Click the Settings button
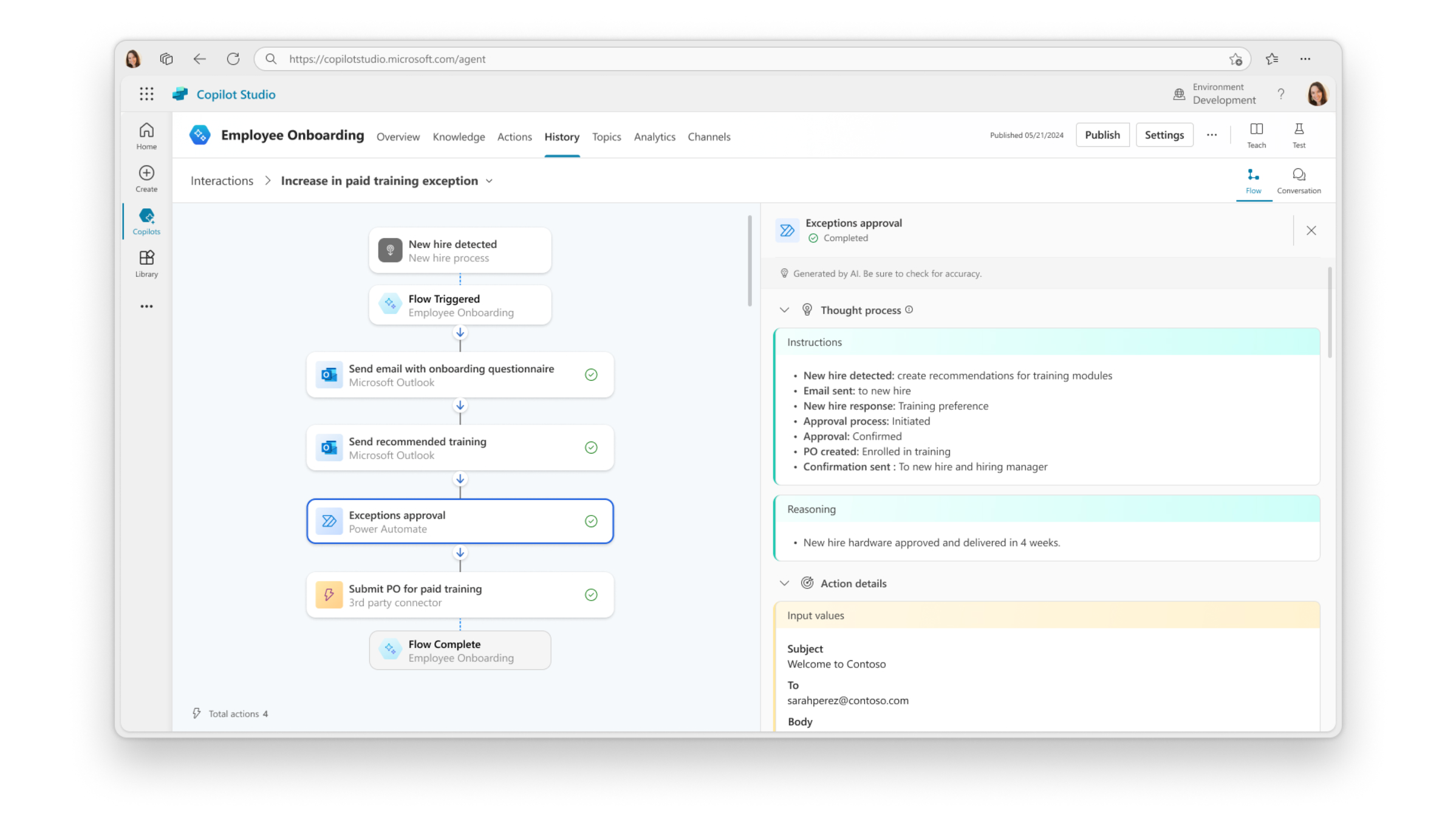Image resolution: width=1456 pixels, height=818 pixels. [x=1164, y=135]
